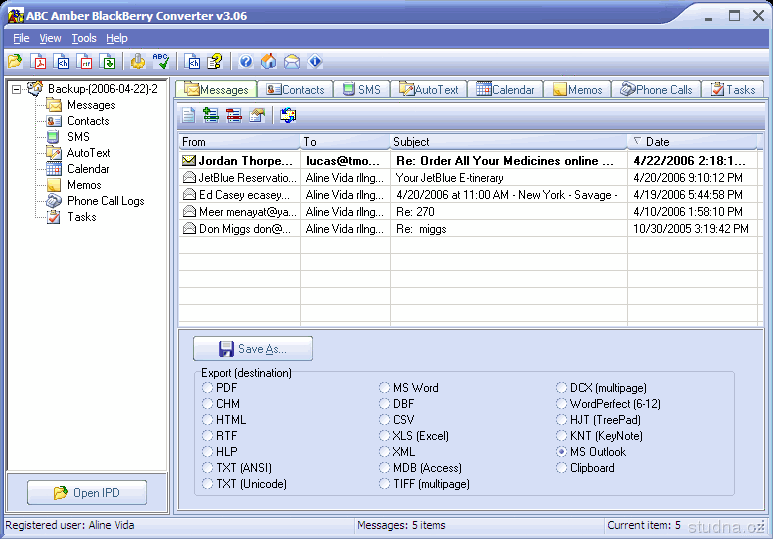Open the Tools menu
This screenshot has width=773, height=539.
84,38
